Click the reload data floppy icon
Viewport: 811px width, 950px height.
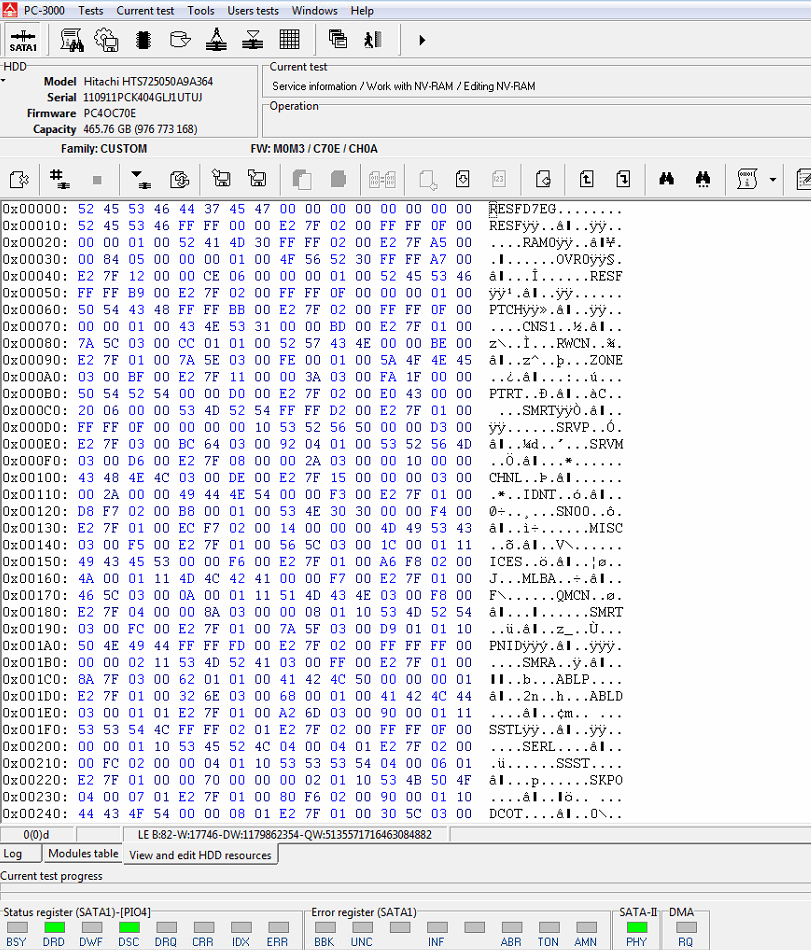(x=179, y=179)
